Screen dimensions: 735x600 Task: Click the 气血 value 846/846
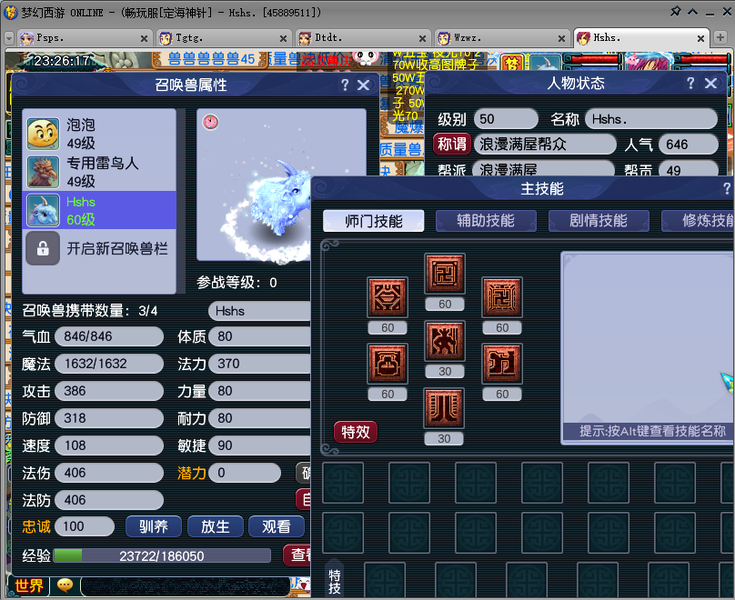click(x=109, y=336)
